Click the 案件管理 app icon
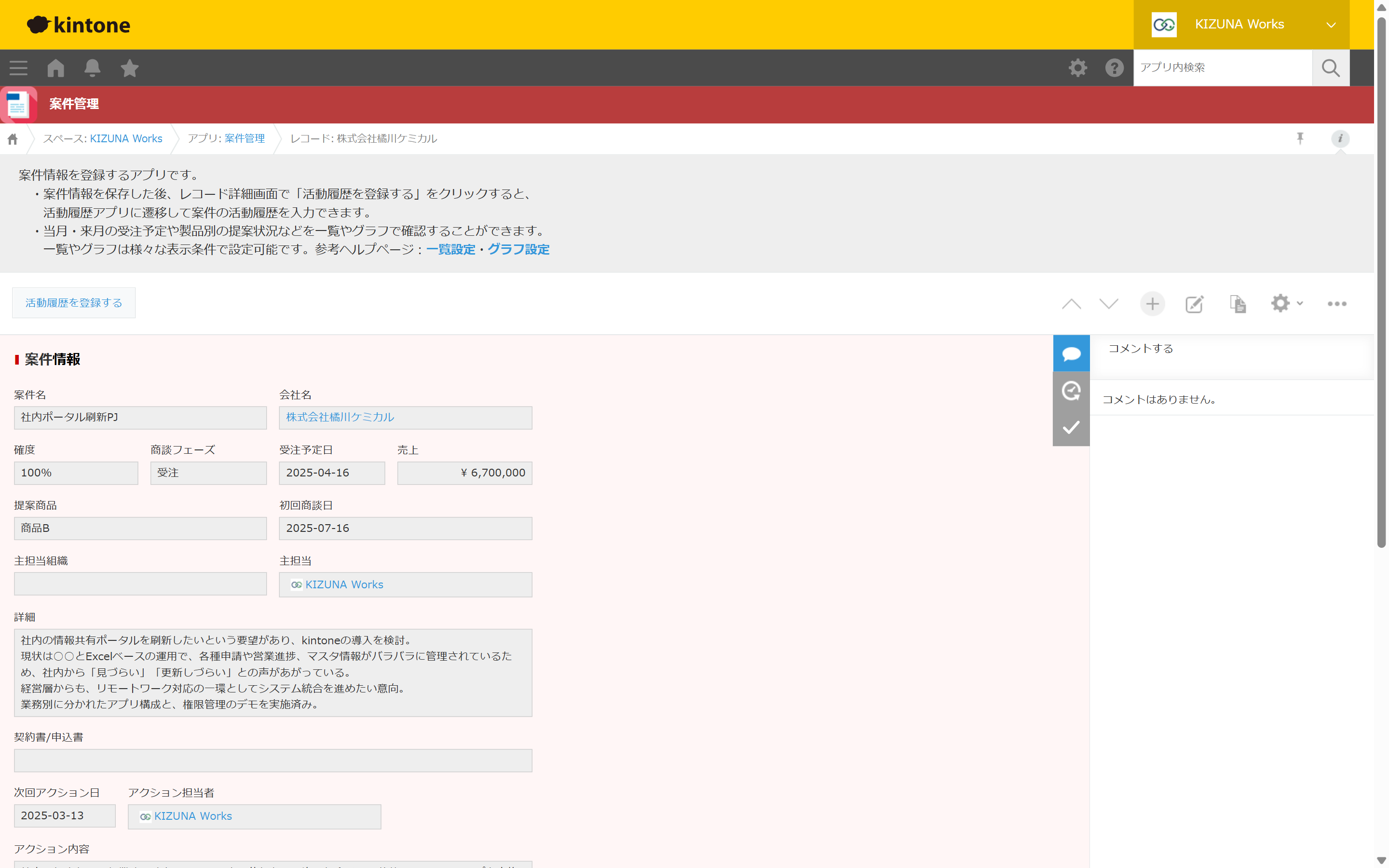1389x868 pixels. click(18, 105)
